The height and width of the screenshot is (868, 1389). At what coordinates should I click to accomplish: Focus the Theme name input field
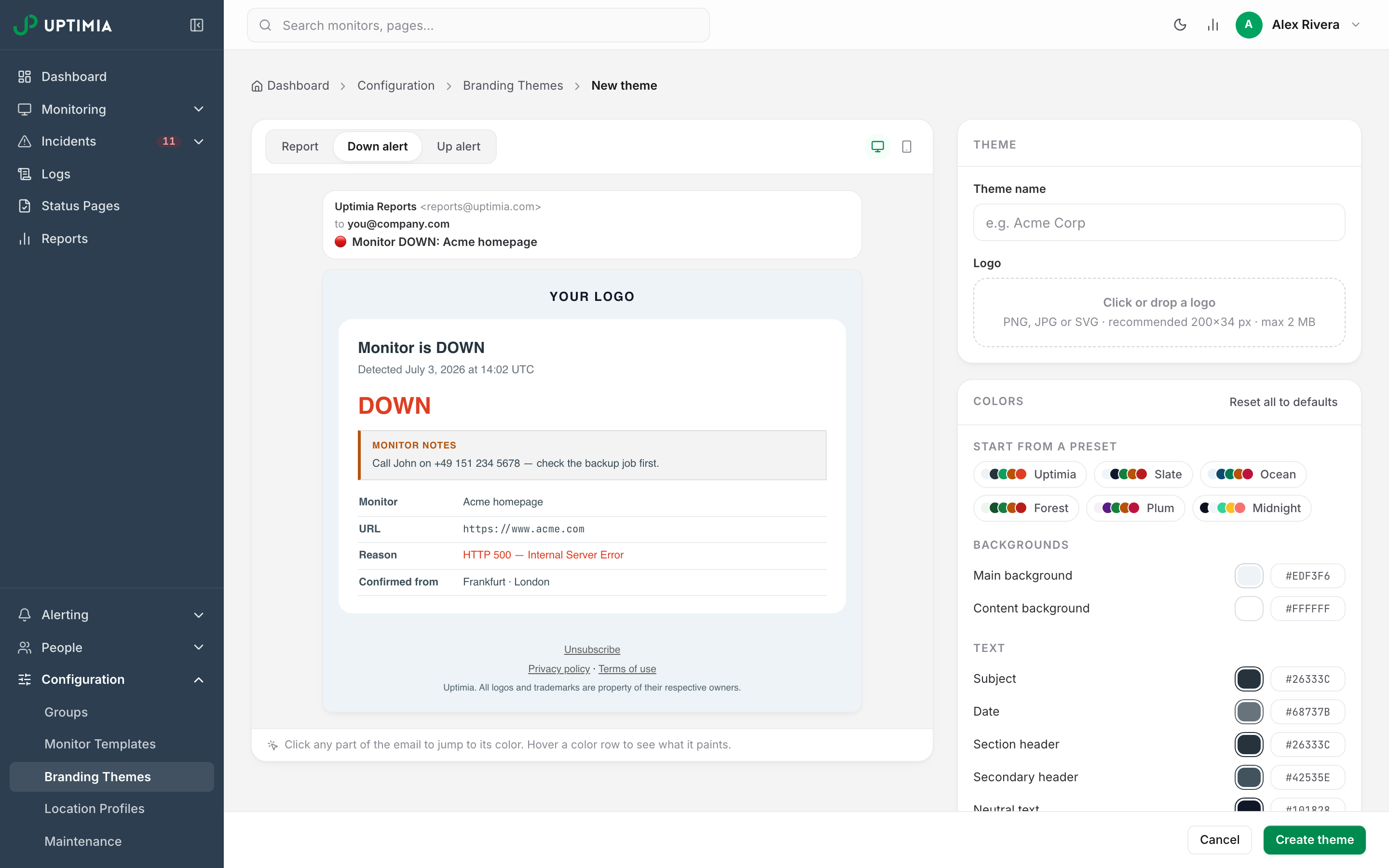[1159, 223]
